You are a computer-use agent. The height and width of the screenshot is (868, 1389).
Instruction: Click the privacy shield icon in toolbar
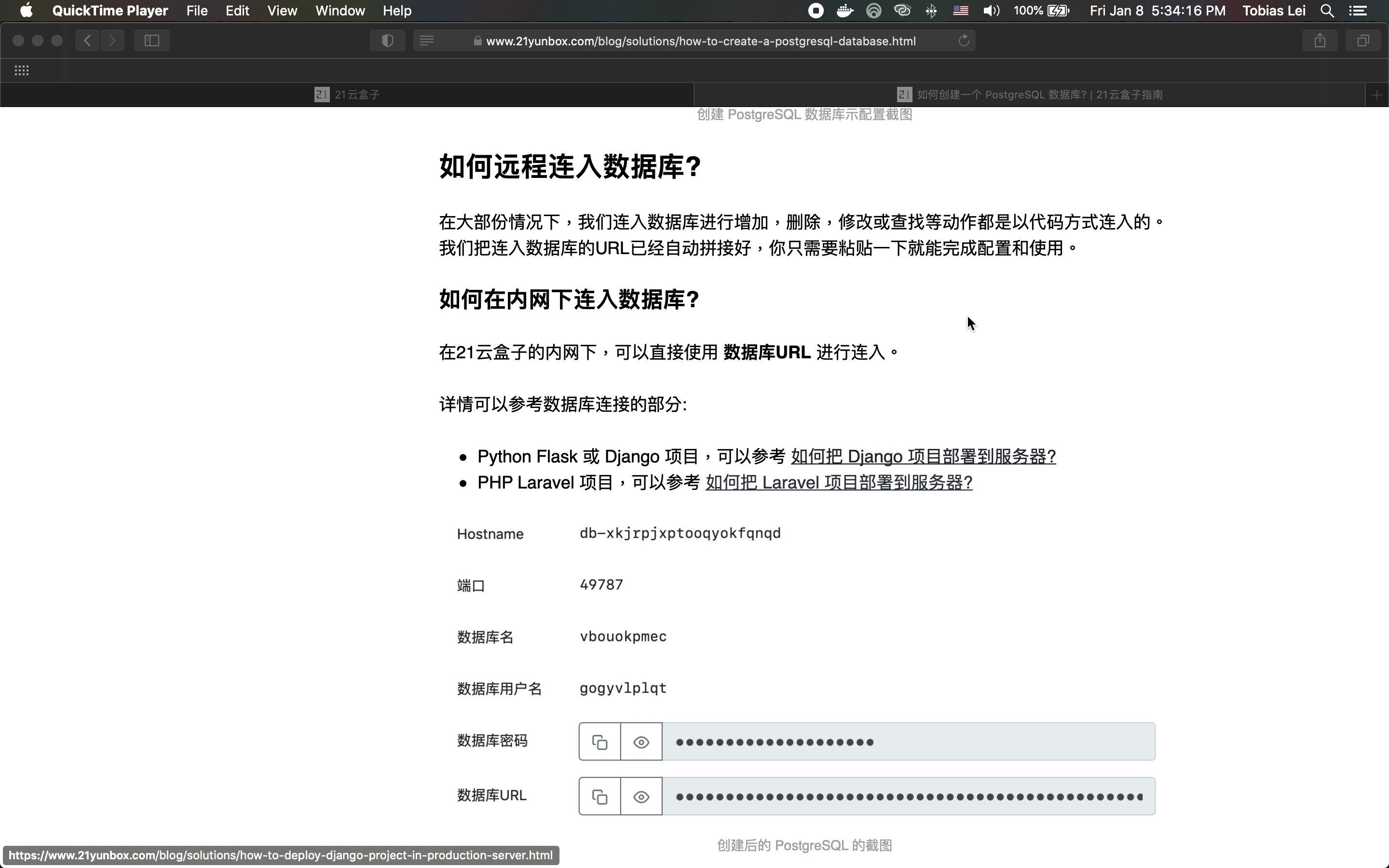tap(387, 41)
